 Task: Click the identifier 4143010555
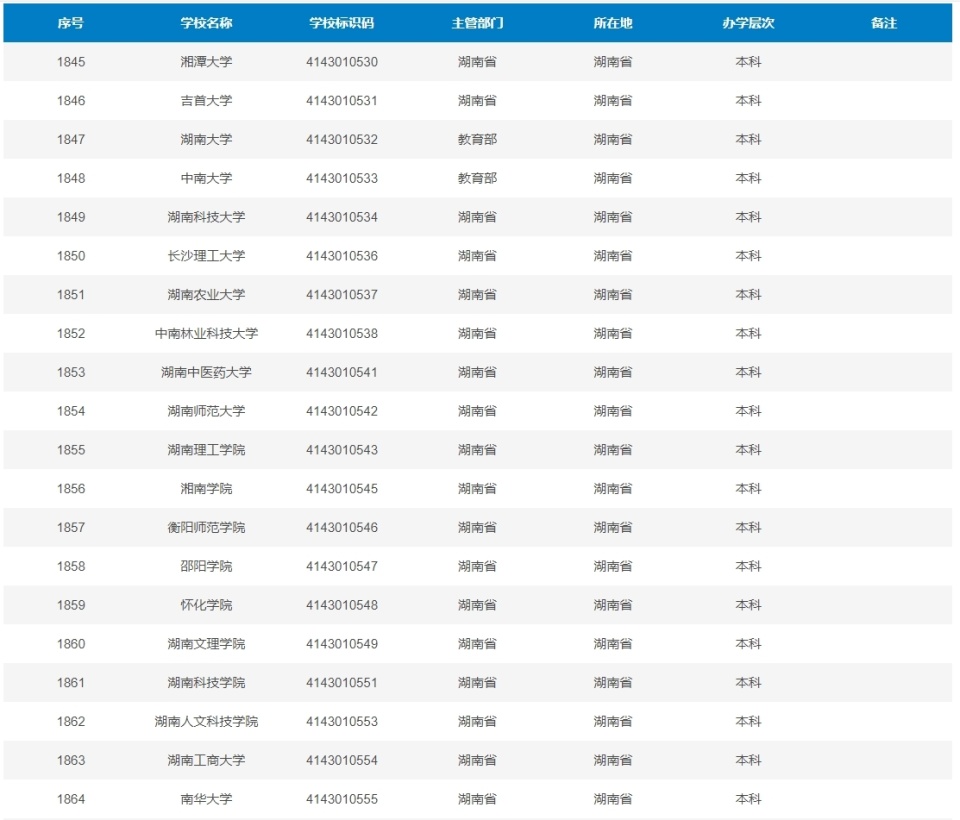pyautogui.click(x=342, y=799)
